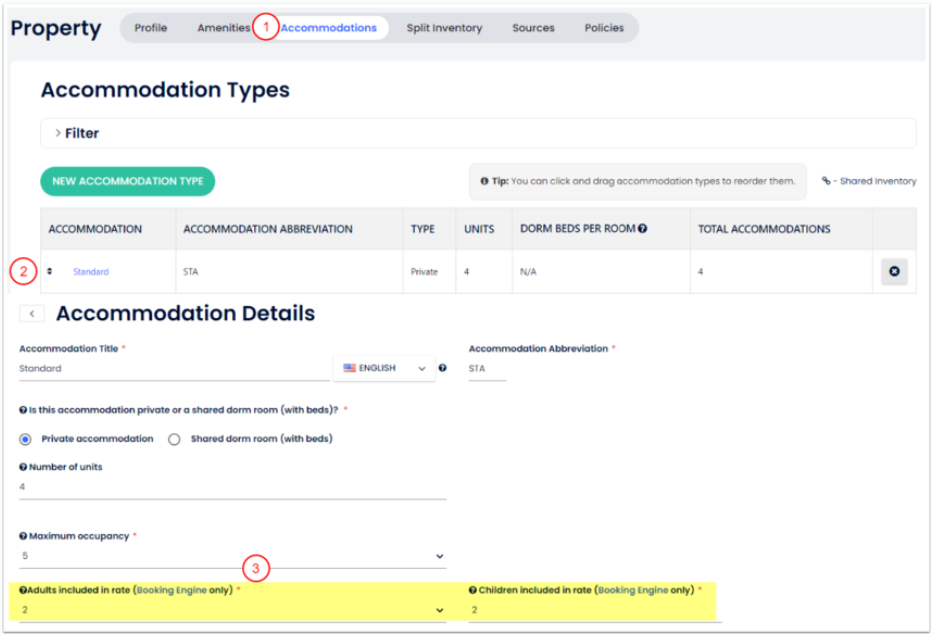This screenshot has width=932, height=635.
Task: Open the Standard accommodation link
Action: pos(91,272)
